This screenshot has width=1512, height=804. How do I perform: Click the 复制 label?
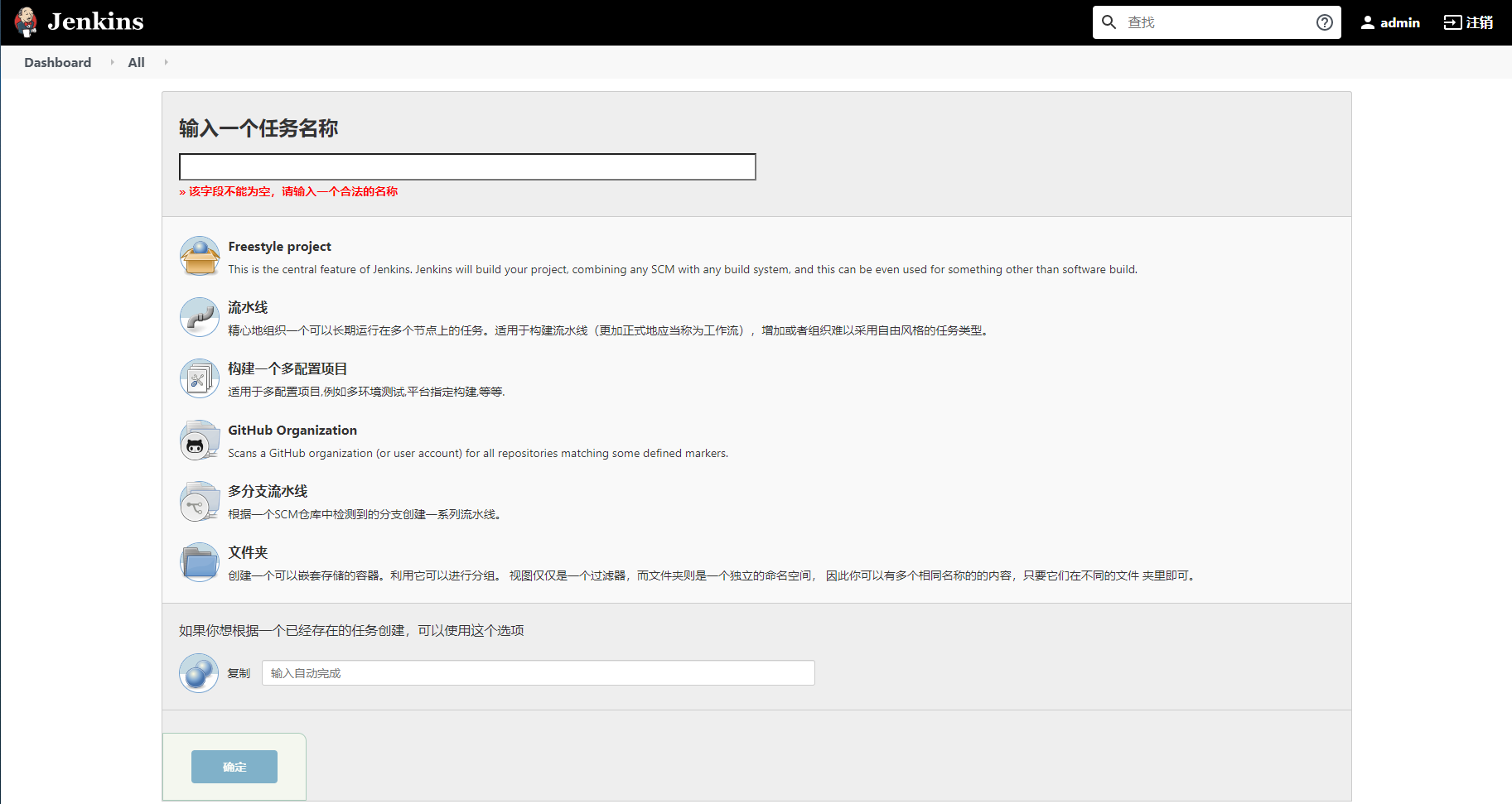(239, 673)
